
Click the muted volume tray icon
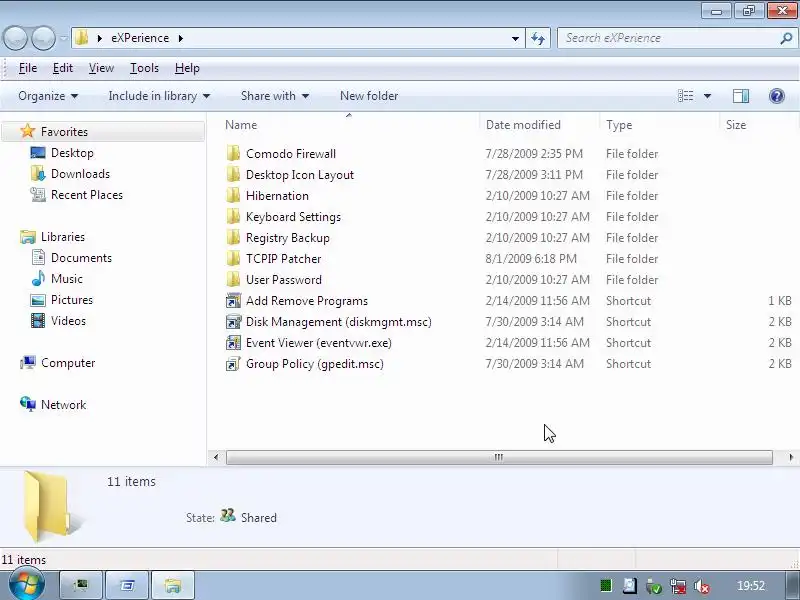point(702,586)
